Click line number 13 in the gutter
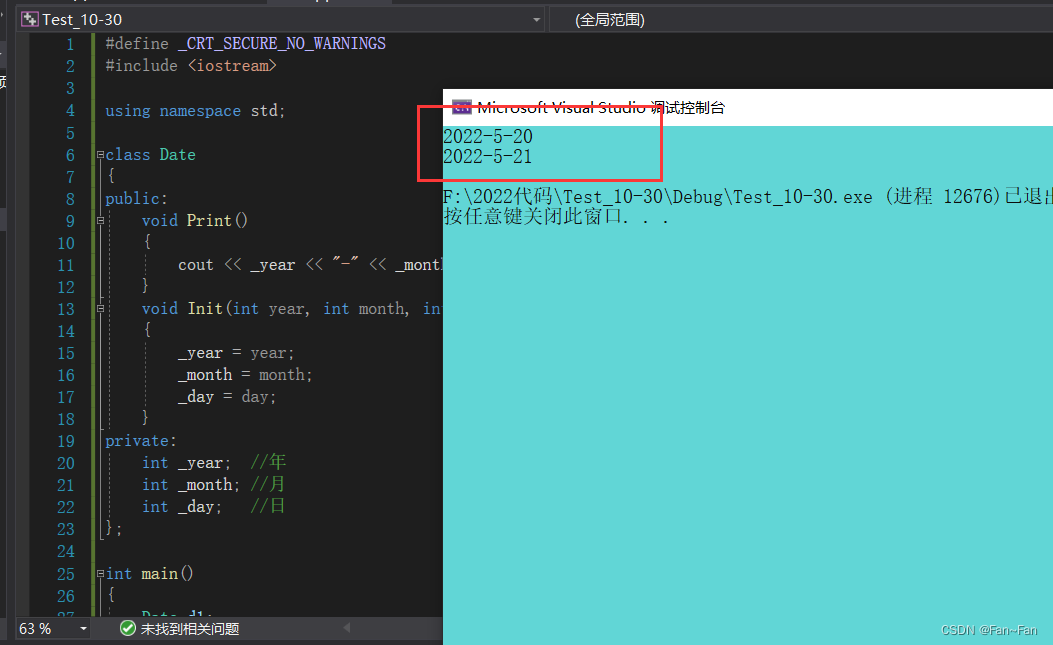This screenshot has height=645, width=1053. click(x=66, y=309)
